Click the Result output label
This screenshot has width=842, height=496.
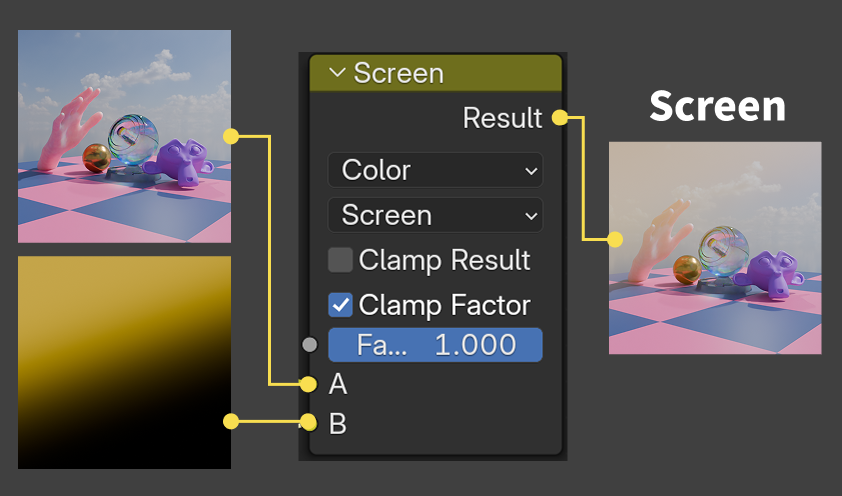[x=502, y=118]
